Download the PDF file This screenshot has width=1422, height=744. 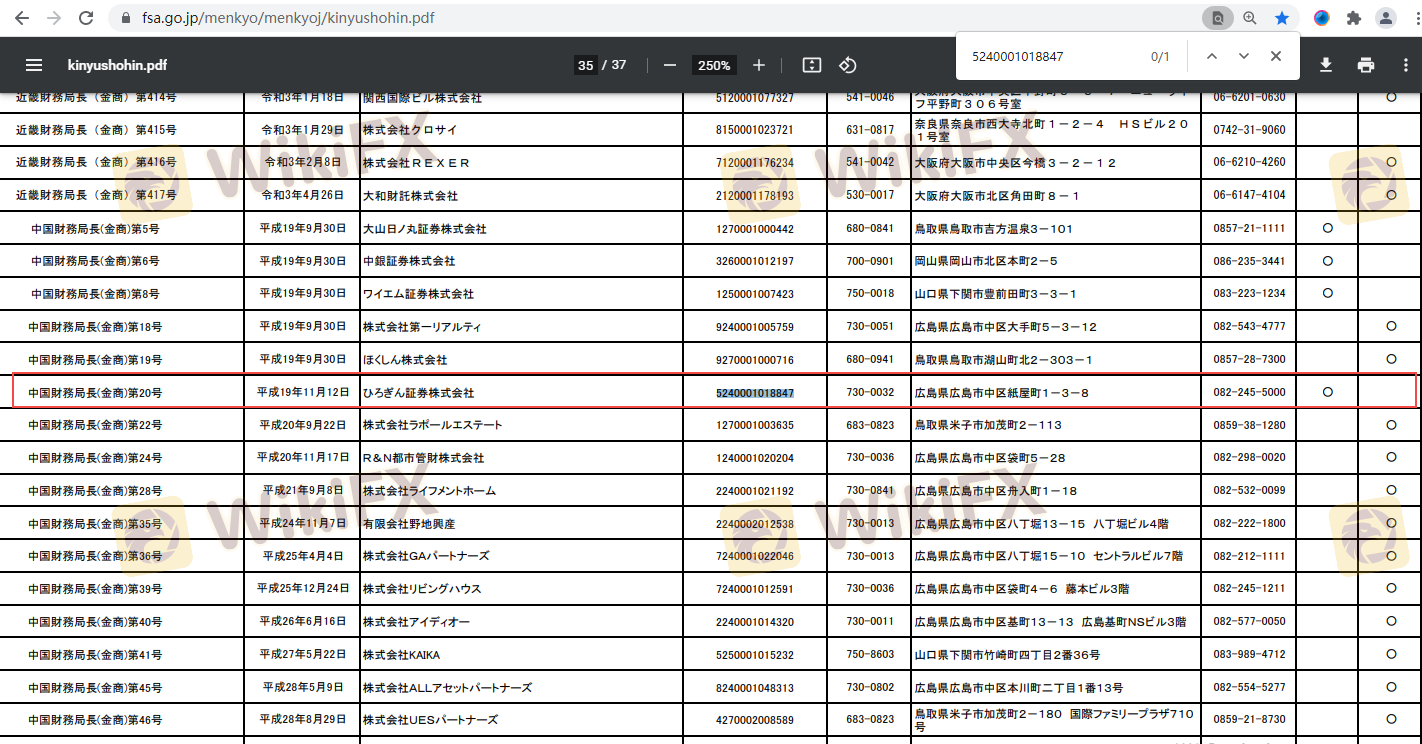tap(1326, 65)
